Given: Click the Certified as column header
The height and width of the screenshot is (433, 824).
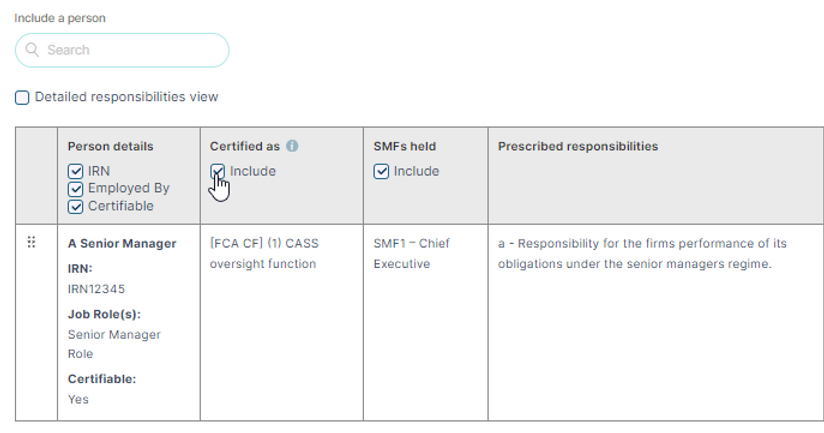Looking at the screenshot, I should (x=245, y=146).
